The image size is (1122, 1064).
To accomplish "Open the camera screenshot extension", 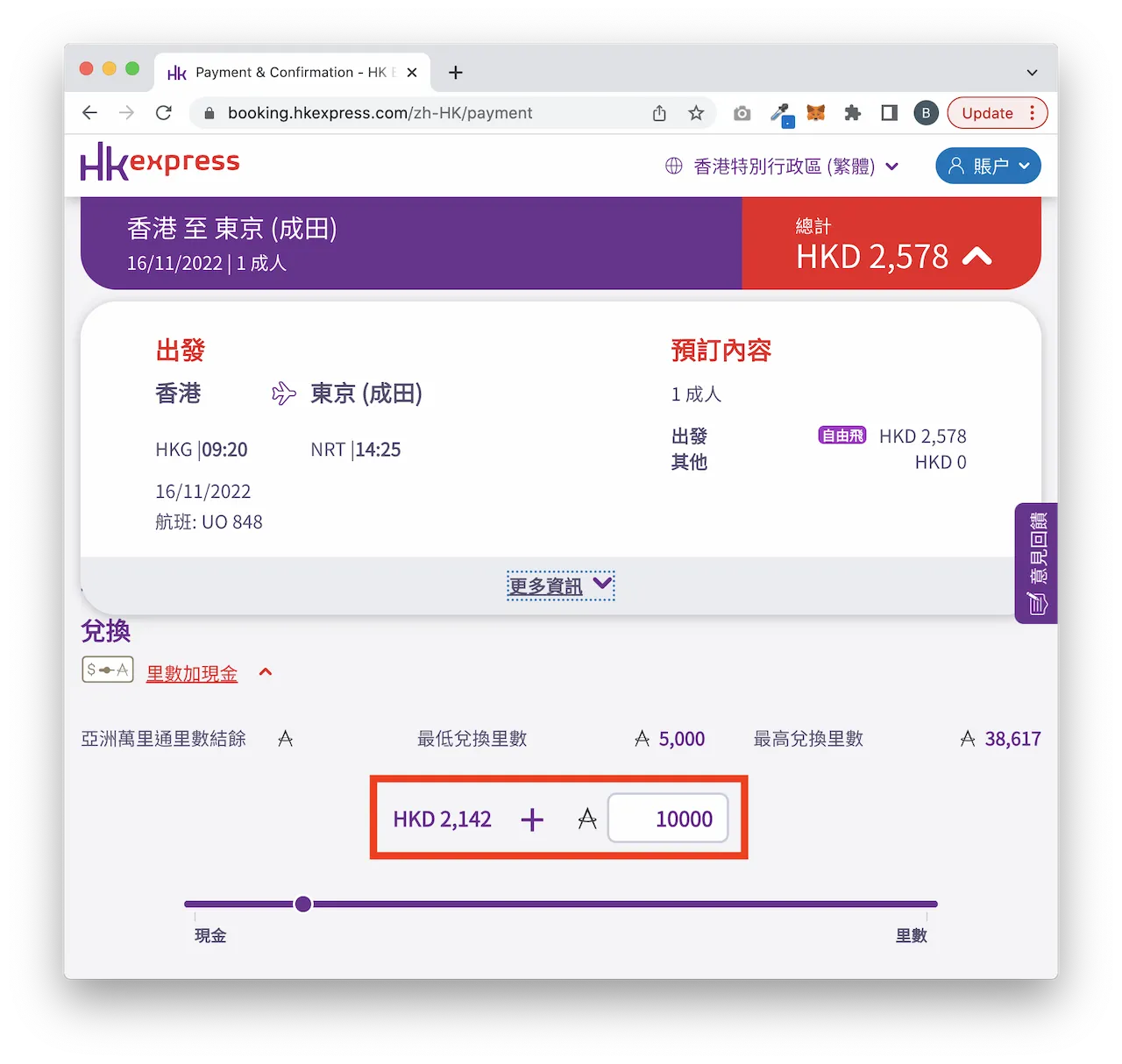I will pyautogui.click(x=742, y=113).
